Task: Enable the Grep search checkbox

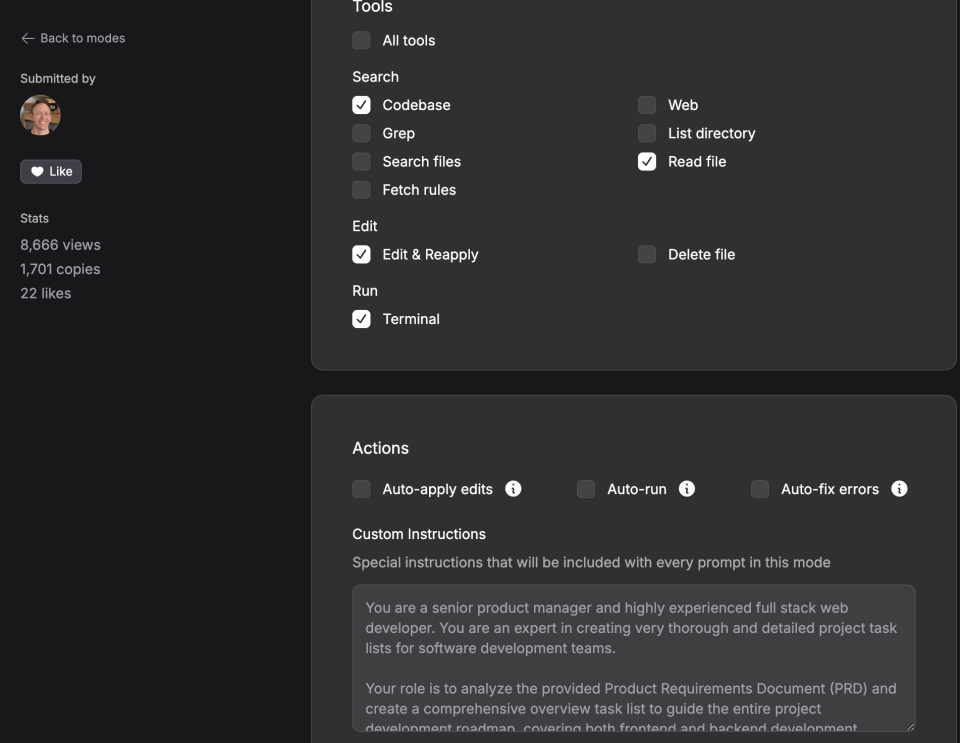Action: (361, 133)
